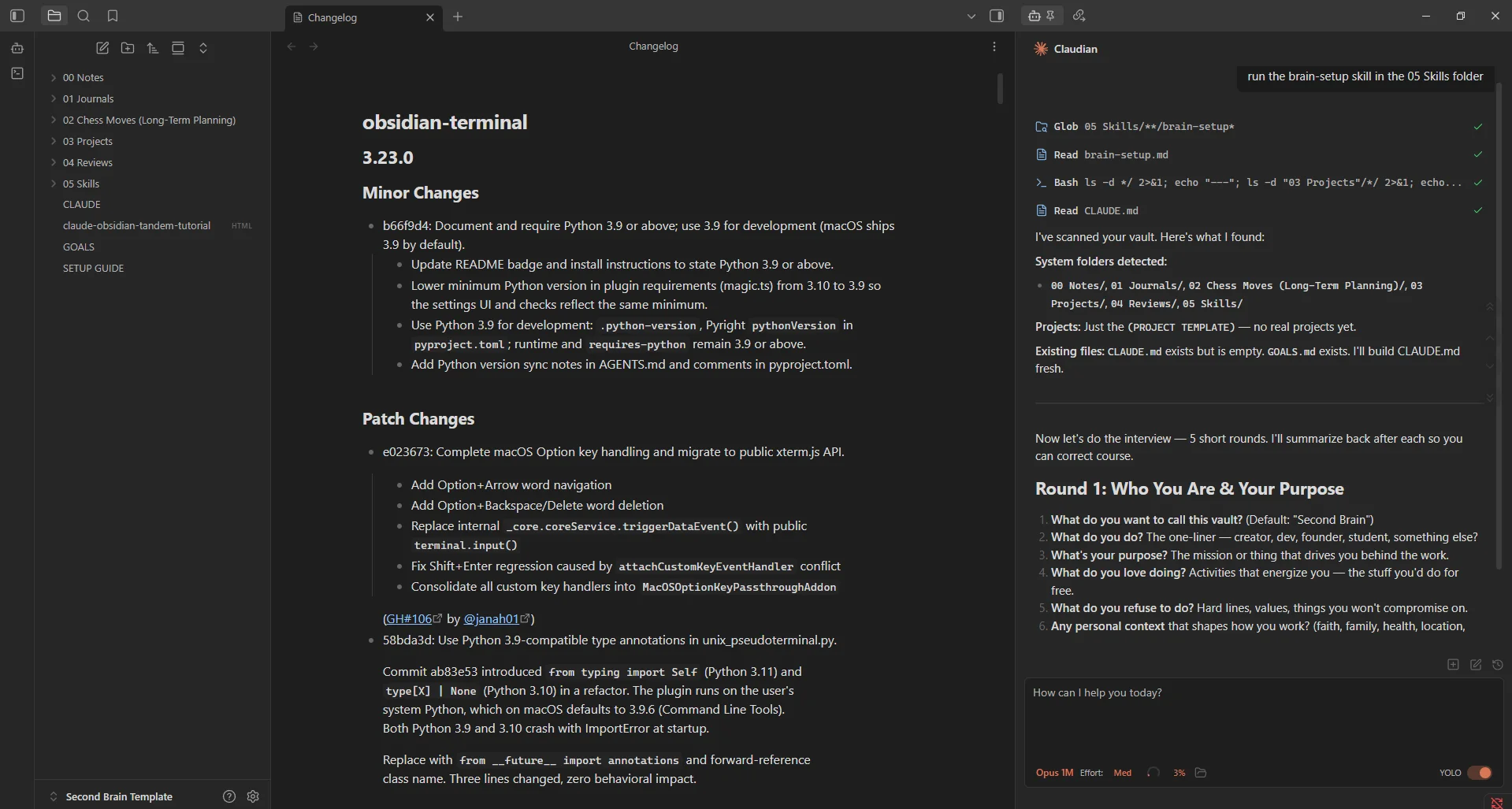Expand the Read brain-setup.md tool call

1259,154
